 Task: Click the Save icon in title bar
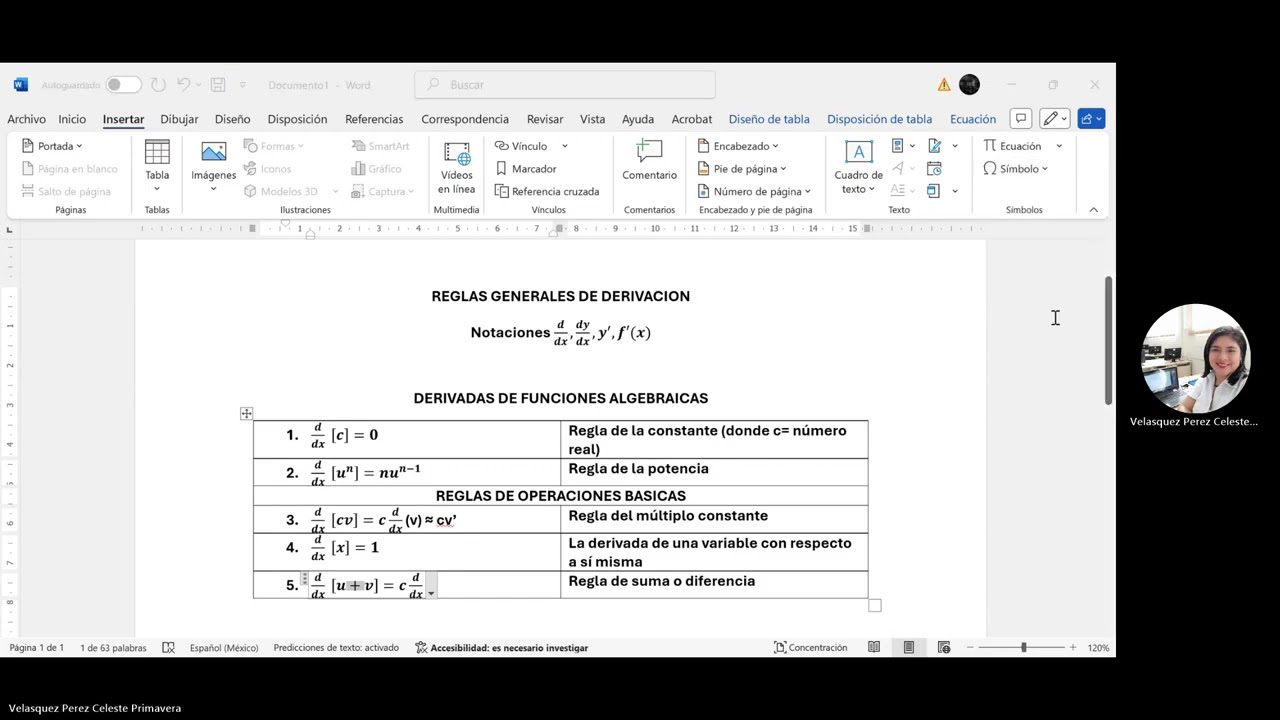(218, 85)
